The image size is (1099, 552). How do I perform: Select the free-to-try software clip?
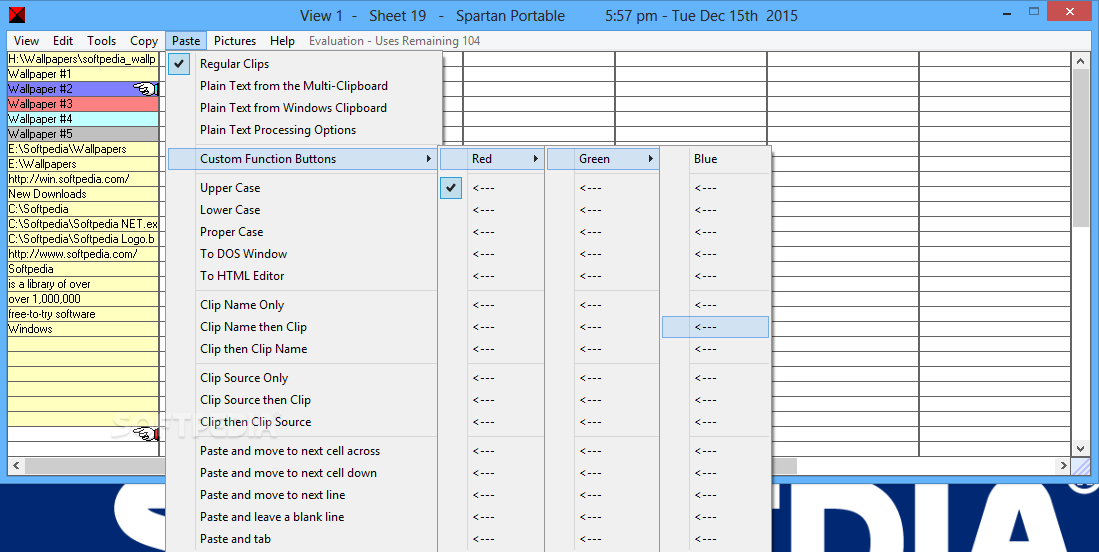coord(83,314)
